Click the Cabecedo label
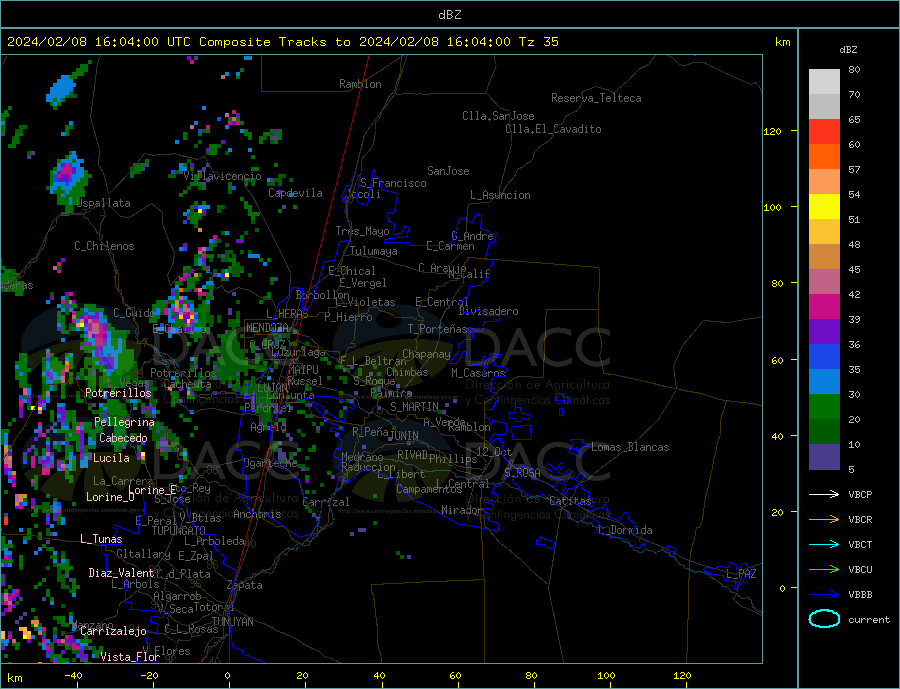 click(x=123, y=438)
